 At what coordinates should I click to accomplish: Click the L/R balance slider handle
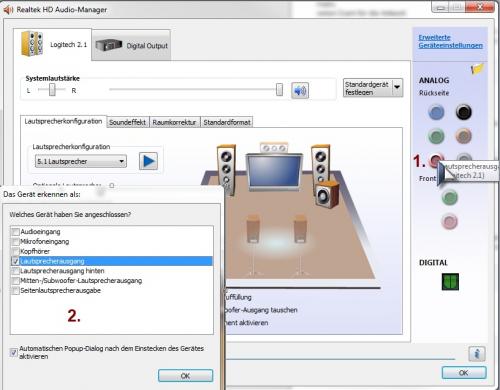click(x=52, y=90)
